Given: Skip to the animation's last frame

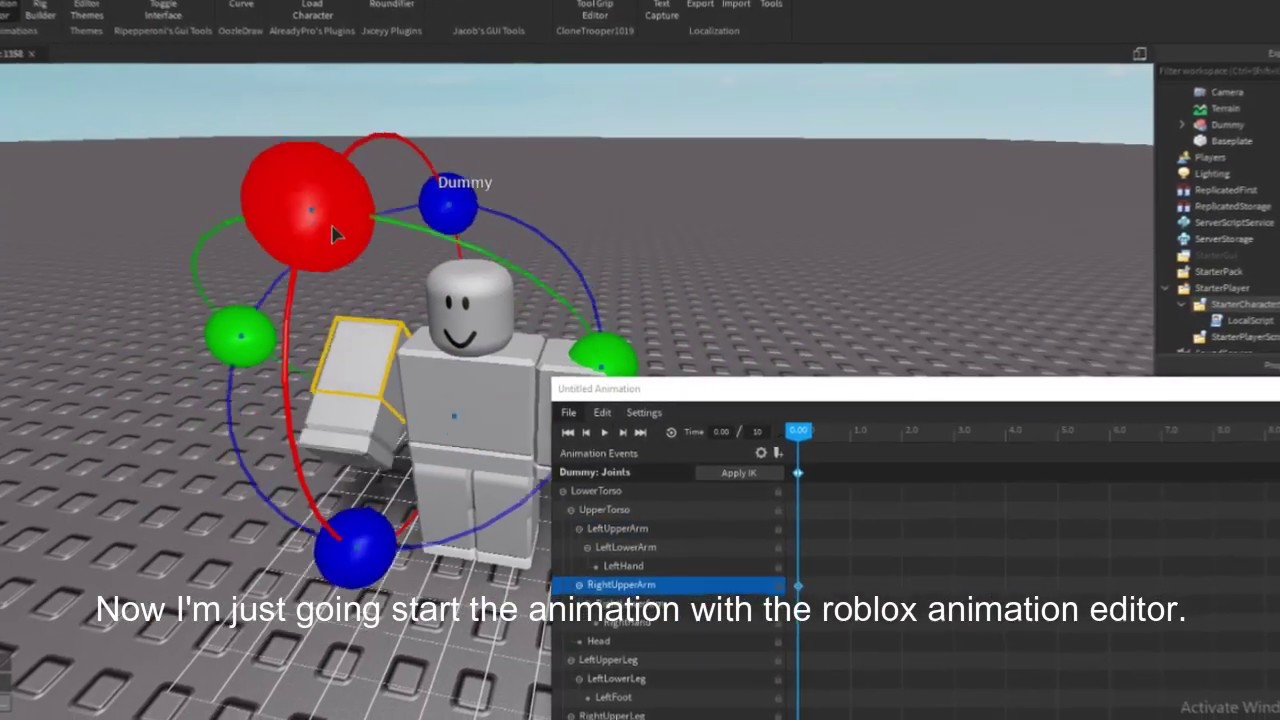Looking at the screenshot, I should 640,432.
